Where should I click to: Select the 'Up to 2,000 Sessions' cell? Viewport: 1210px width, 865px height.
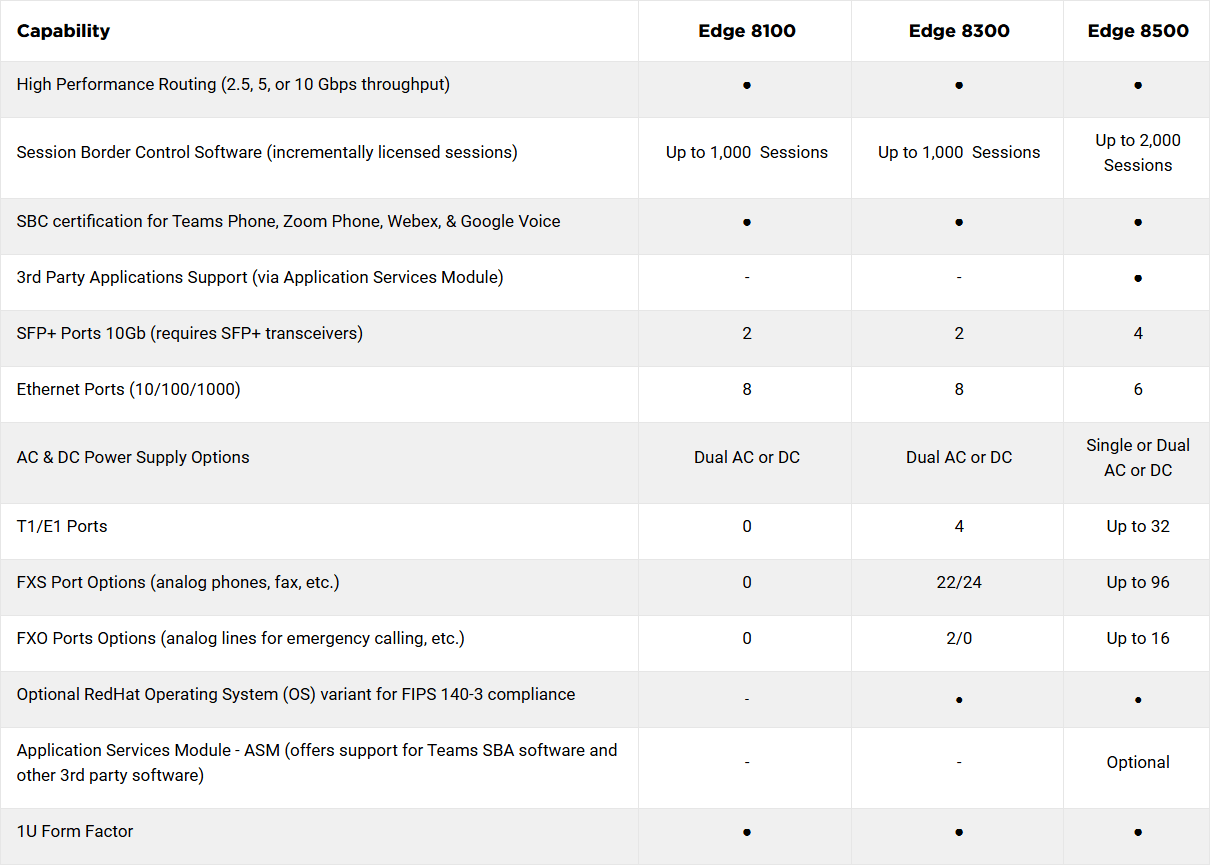click(x=1138, y=153)
